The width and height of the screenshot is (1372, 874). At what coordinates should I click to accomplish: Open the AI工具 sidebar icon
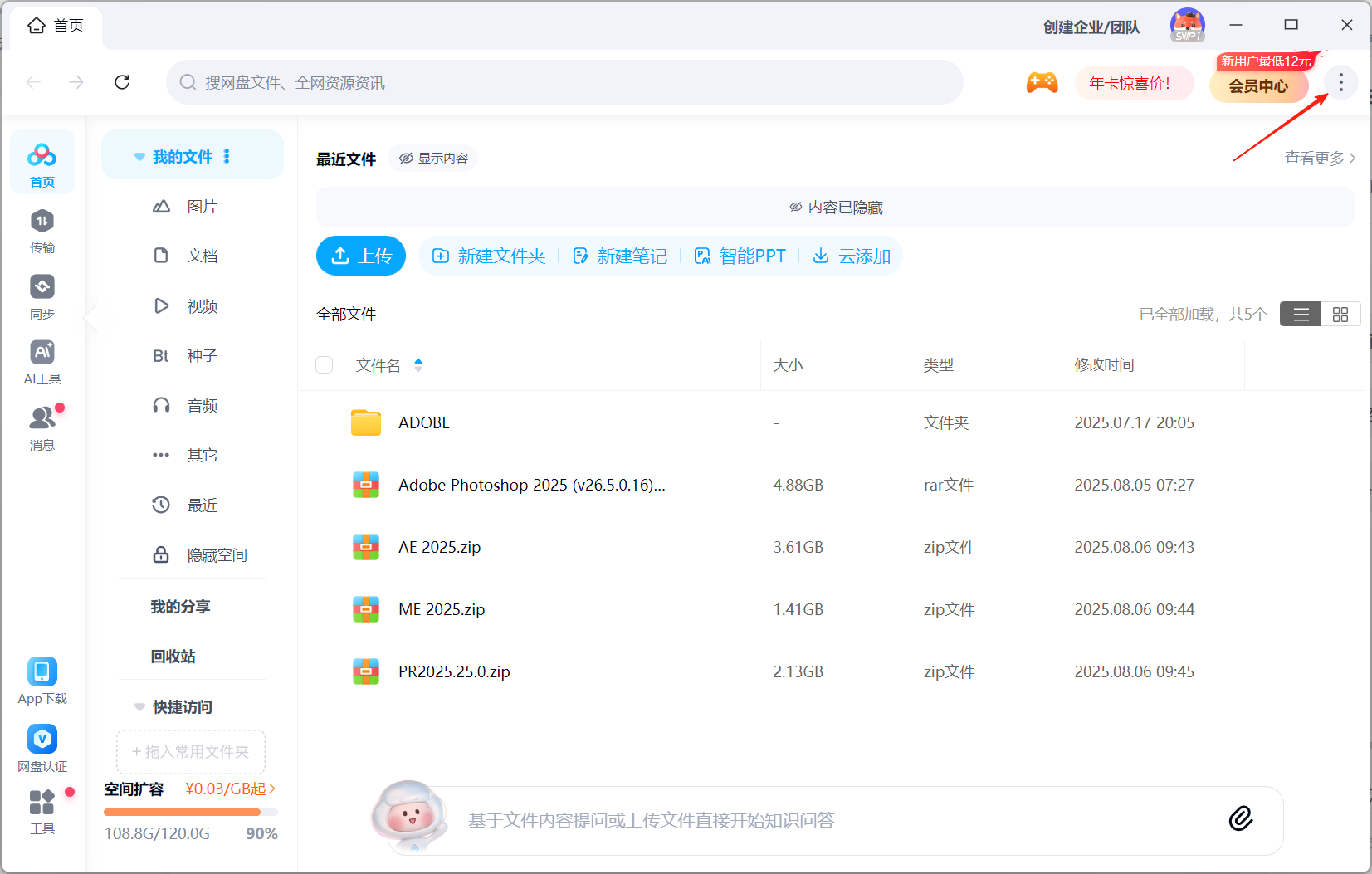pyautogui.click(x=42, y=362)
